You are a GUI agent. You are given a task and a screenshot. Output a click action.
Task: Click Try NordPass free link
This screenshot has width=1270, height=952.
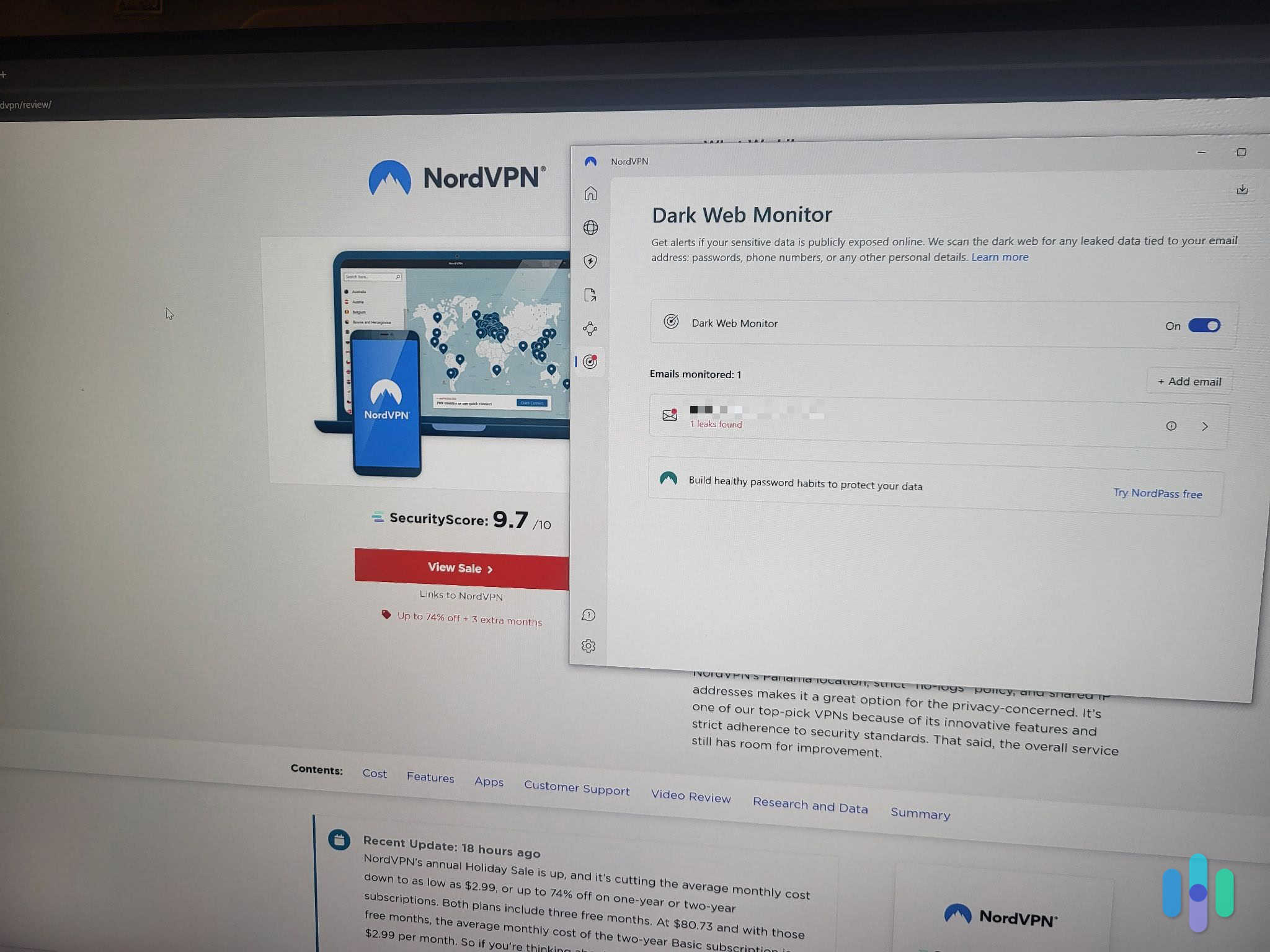[x=1159, y=492]
